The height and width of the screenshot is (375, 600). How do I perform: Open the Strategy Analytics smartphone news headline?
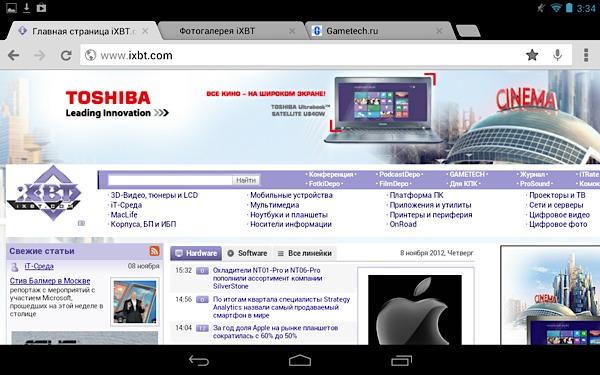pyautogui.click(x=281, y=307)
